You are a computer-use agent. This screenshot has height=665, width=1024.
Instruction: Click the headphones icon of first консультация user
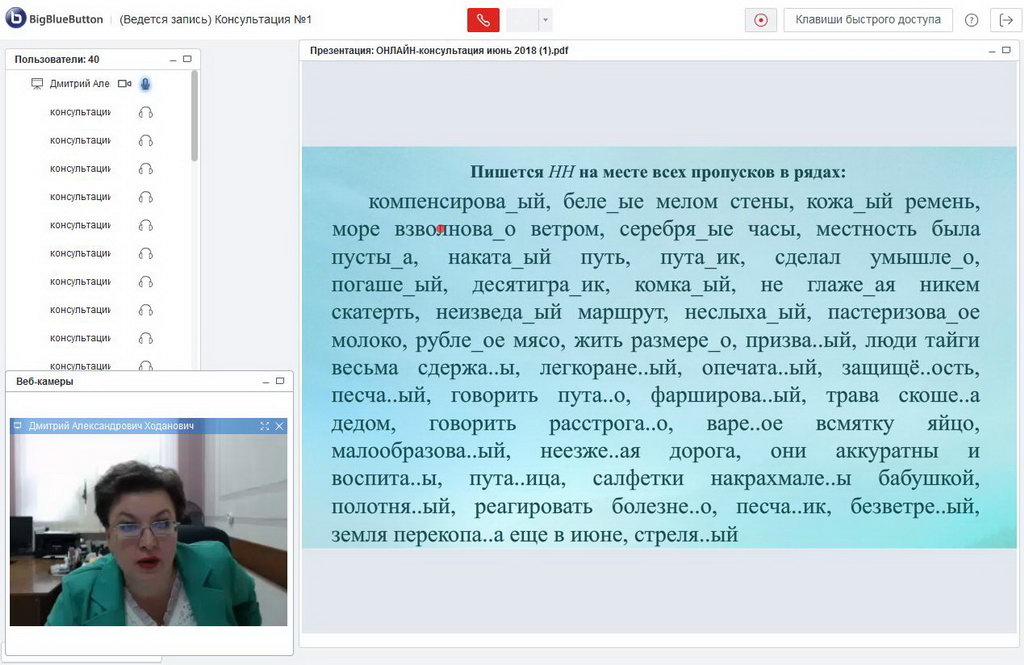pyautogui.click(x=145, y=112)
